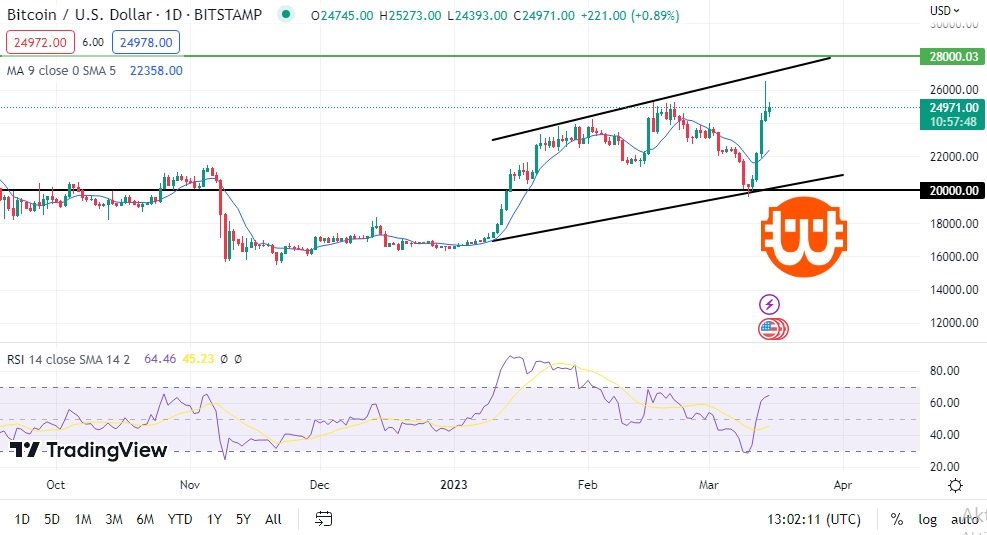Click the Dec label on time axis

coord(320,485)
